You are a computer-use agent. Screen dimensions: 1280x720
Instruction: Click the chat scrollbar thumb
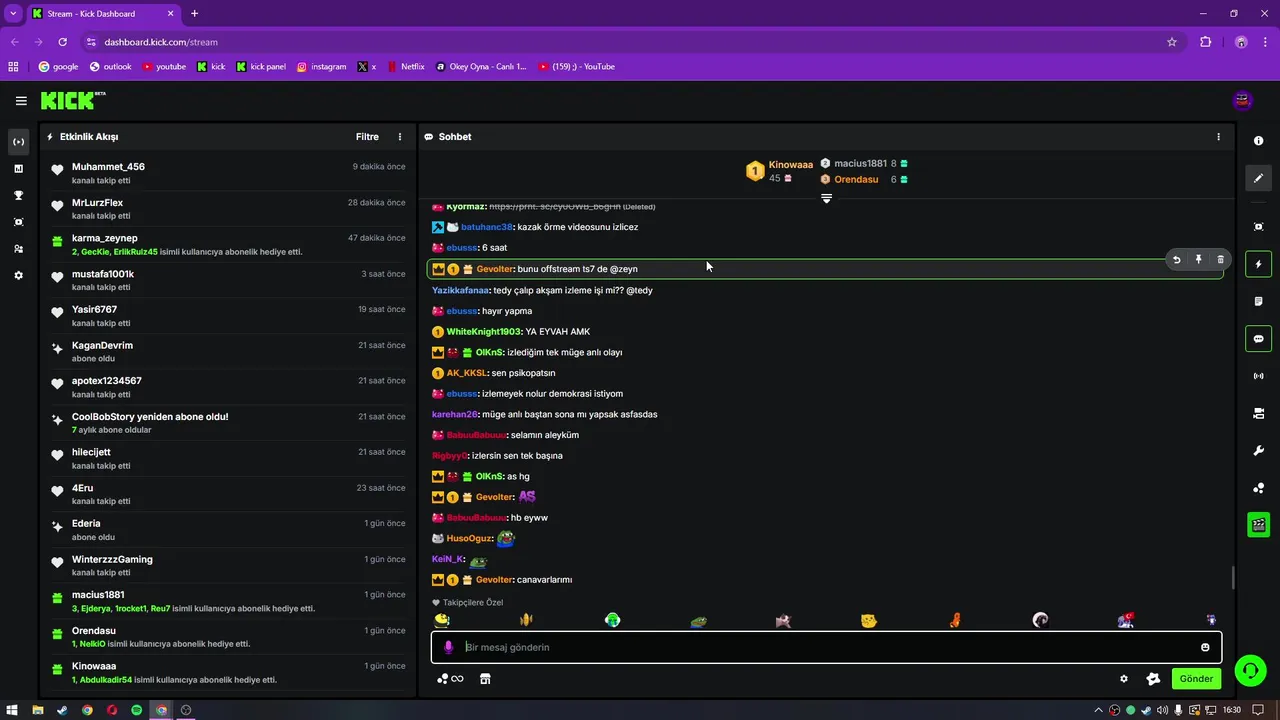point(1233,578)
